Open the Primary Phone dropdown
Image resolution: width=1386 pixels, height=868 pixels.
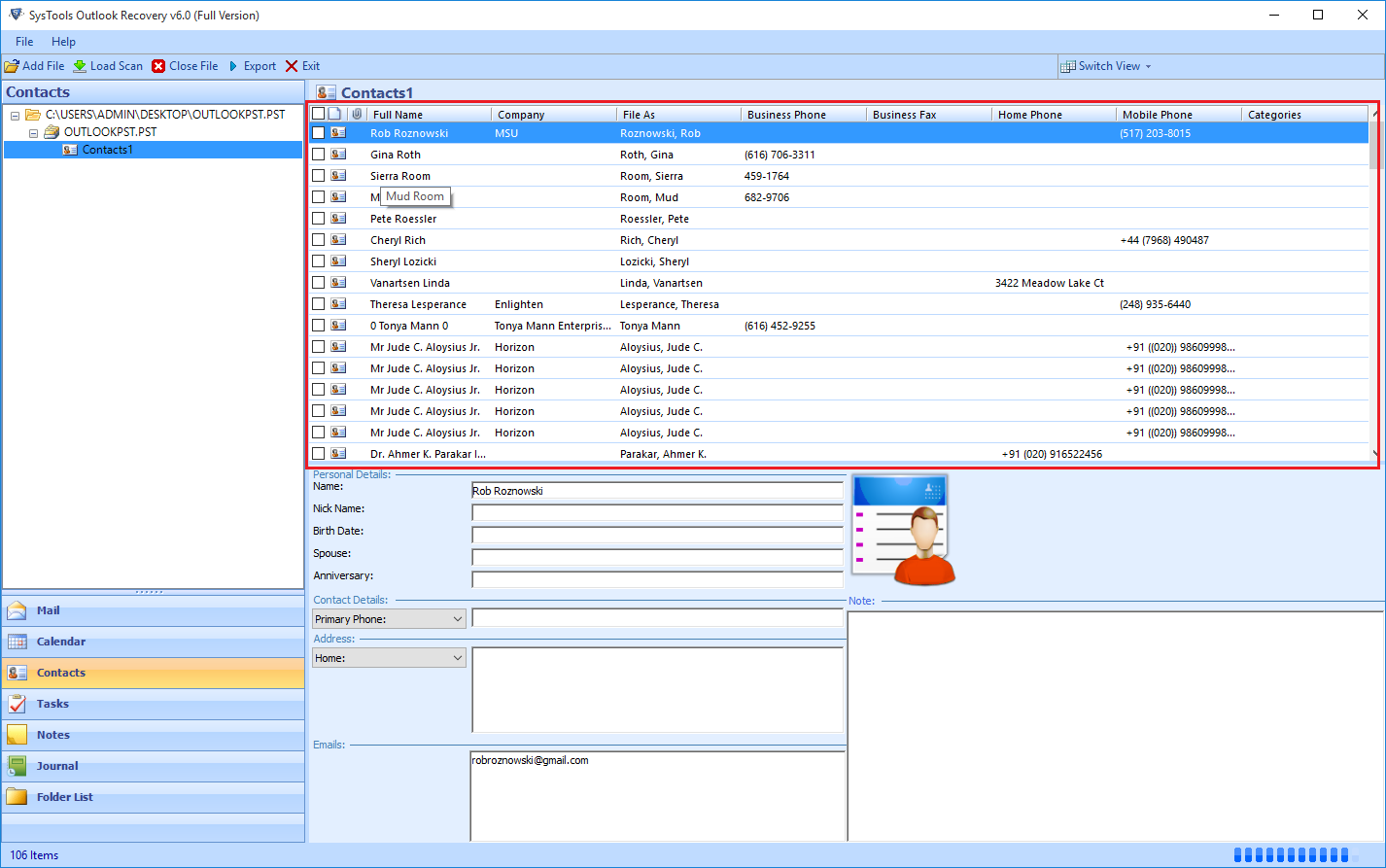pyautogui.click(x=389, y=619)
